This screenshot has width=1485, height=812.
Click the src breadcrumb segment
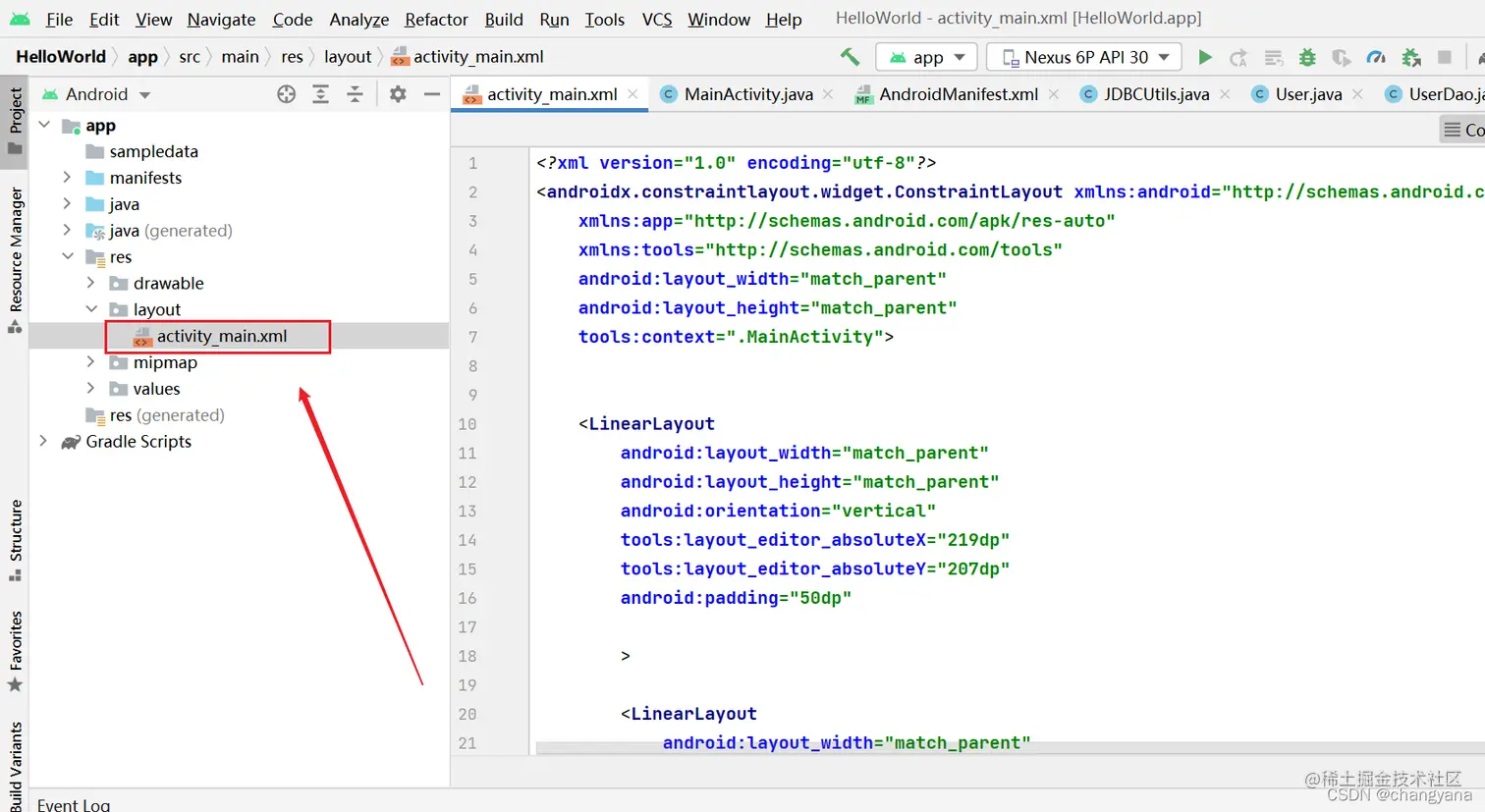(x=189, y=57)
